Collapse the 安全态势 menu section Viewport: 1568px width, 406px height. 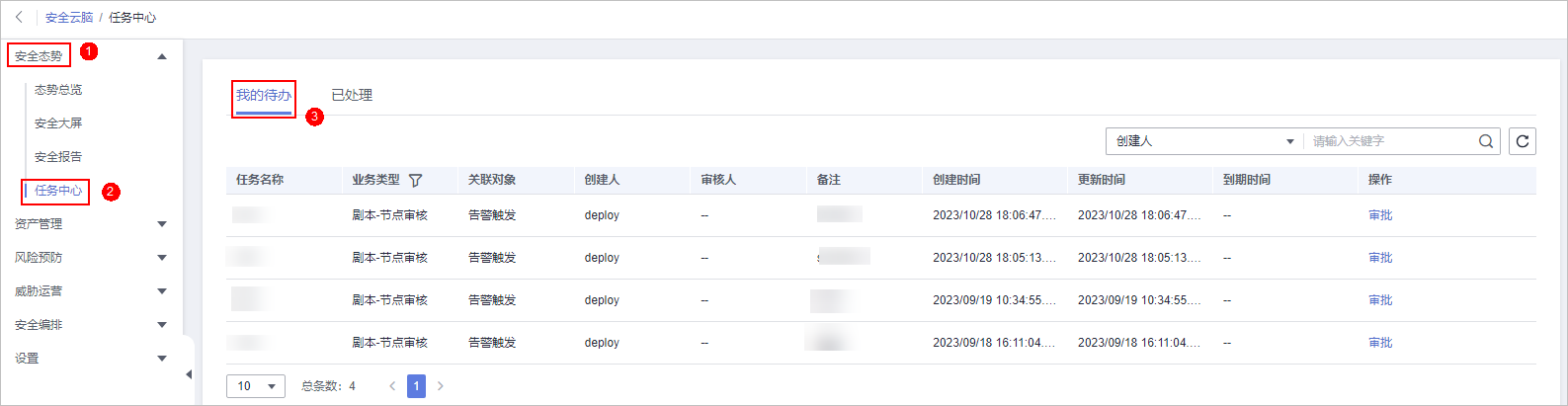point(162,56)
